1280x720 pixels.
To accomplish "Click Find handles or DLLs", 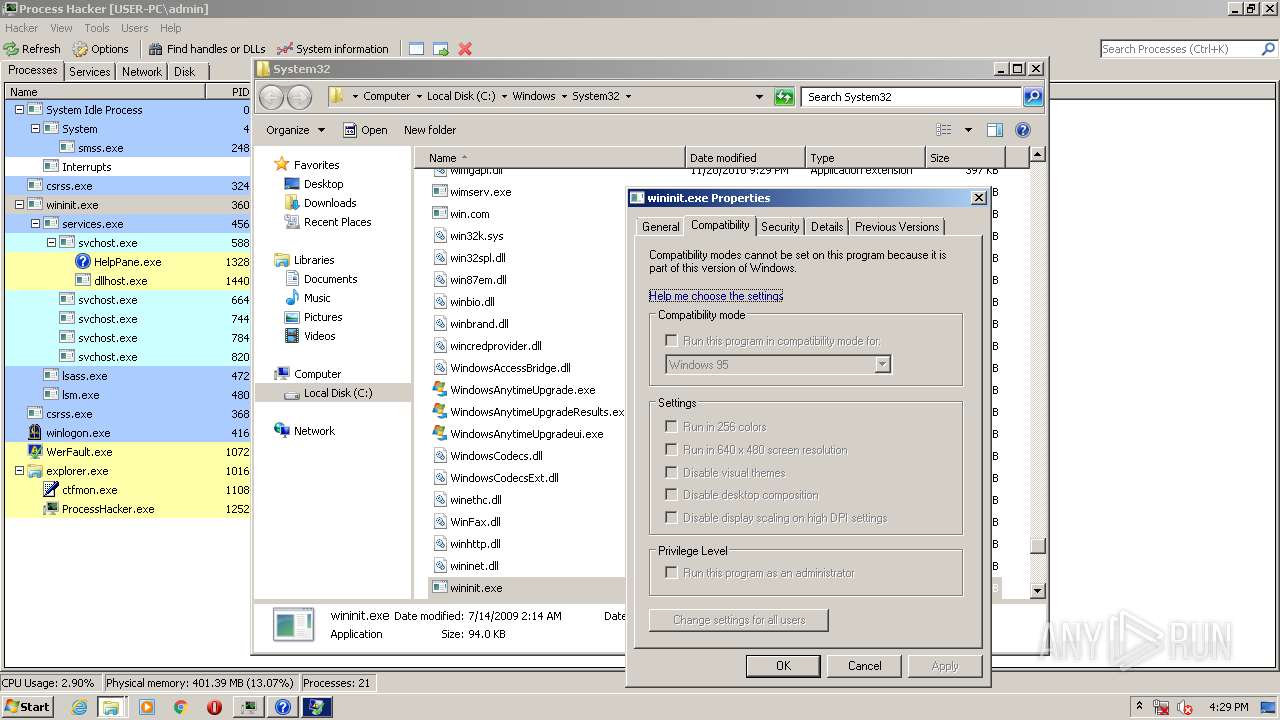I will point(207,49).
